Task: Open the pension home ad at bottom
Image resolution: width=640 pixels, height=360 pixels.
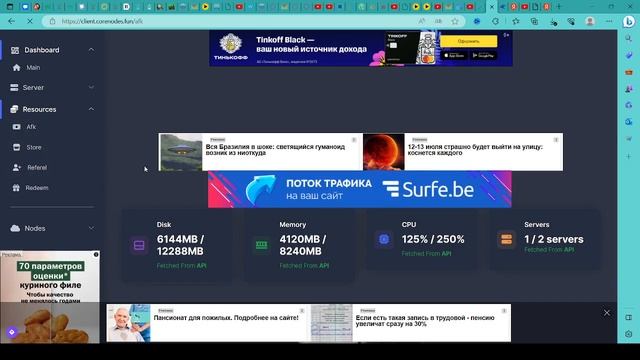Action: (x=207, y=323)
